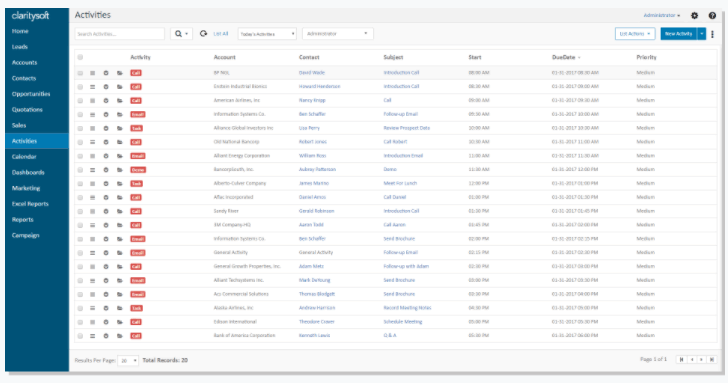Open the folder icon in Alliance Global Investors row

click(x=120, y=128)
